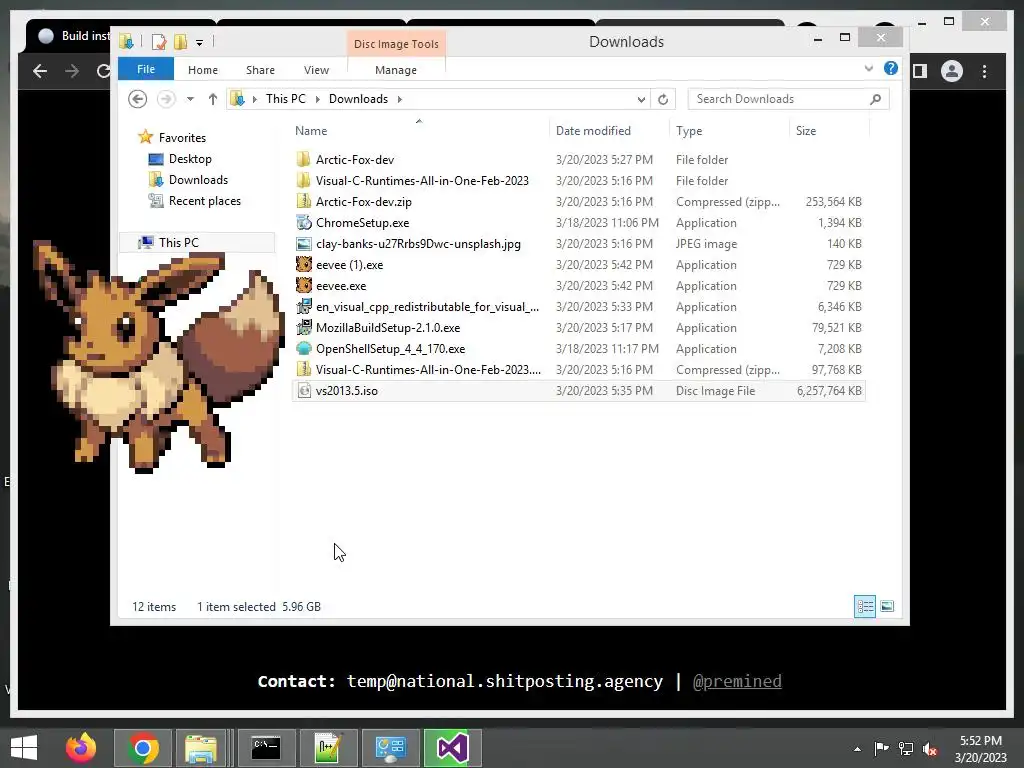Switch to the Home ribbon tab
The width and height of the screenshot is (1024, 768).
point(202,70)
